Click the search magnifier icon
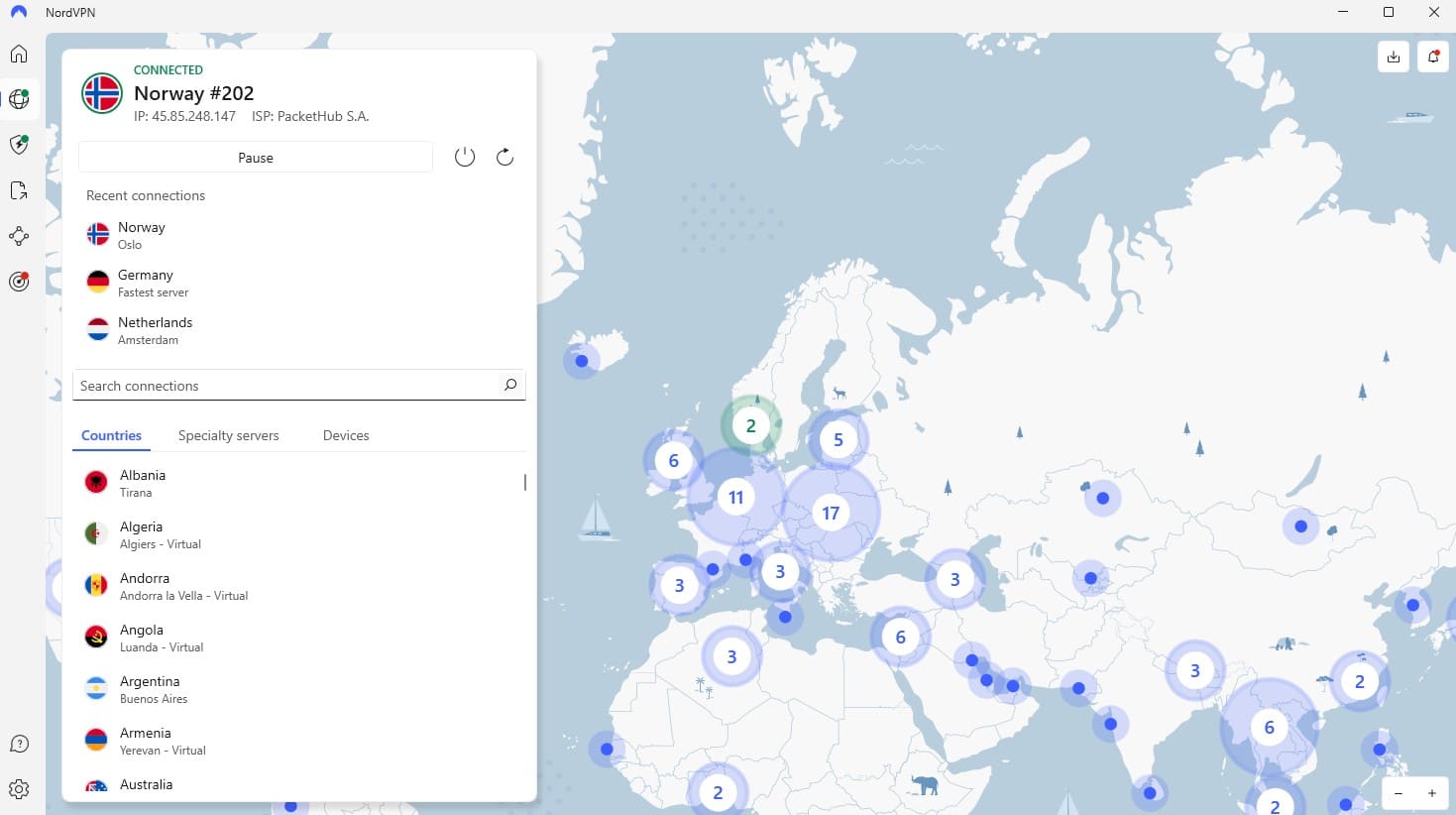1456x815 pixels. [x=510, y=385]
